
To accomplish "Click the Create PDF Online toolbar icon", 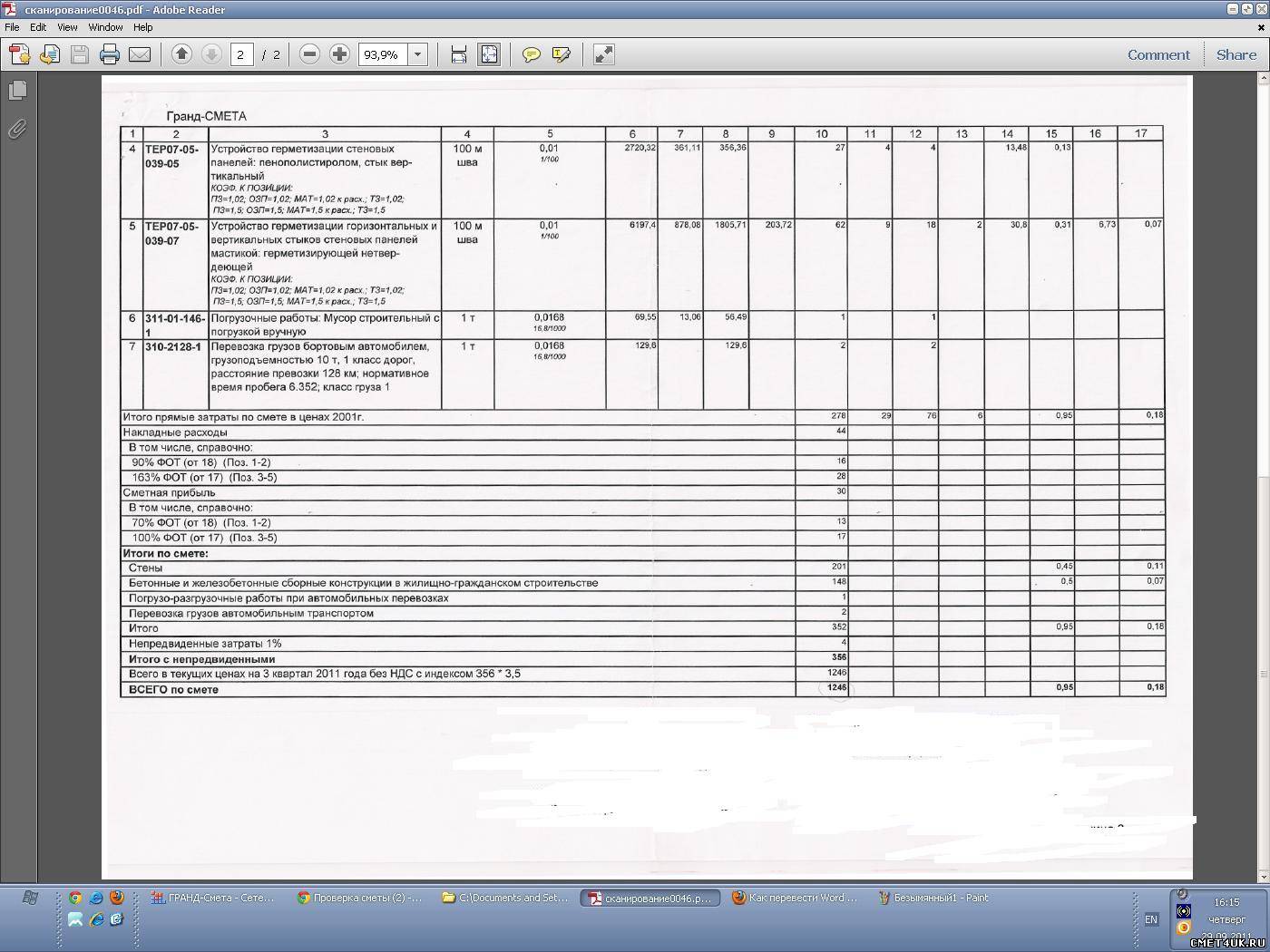I will (x=19, y=55).
